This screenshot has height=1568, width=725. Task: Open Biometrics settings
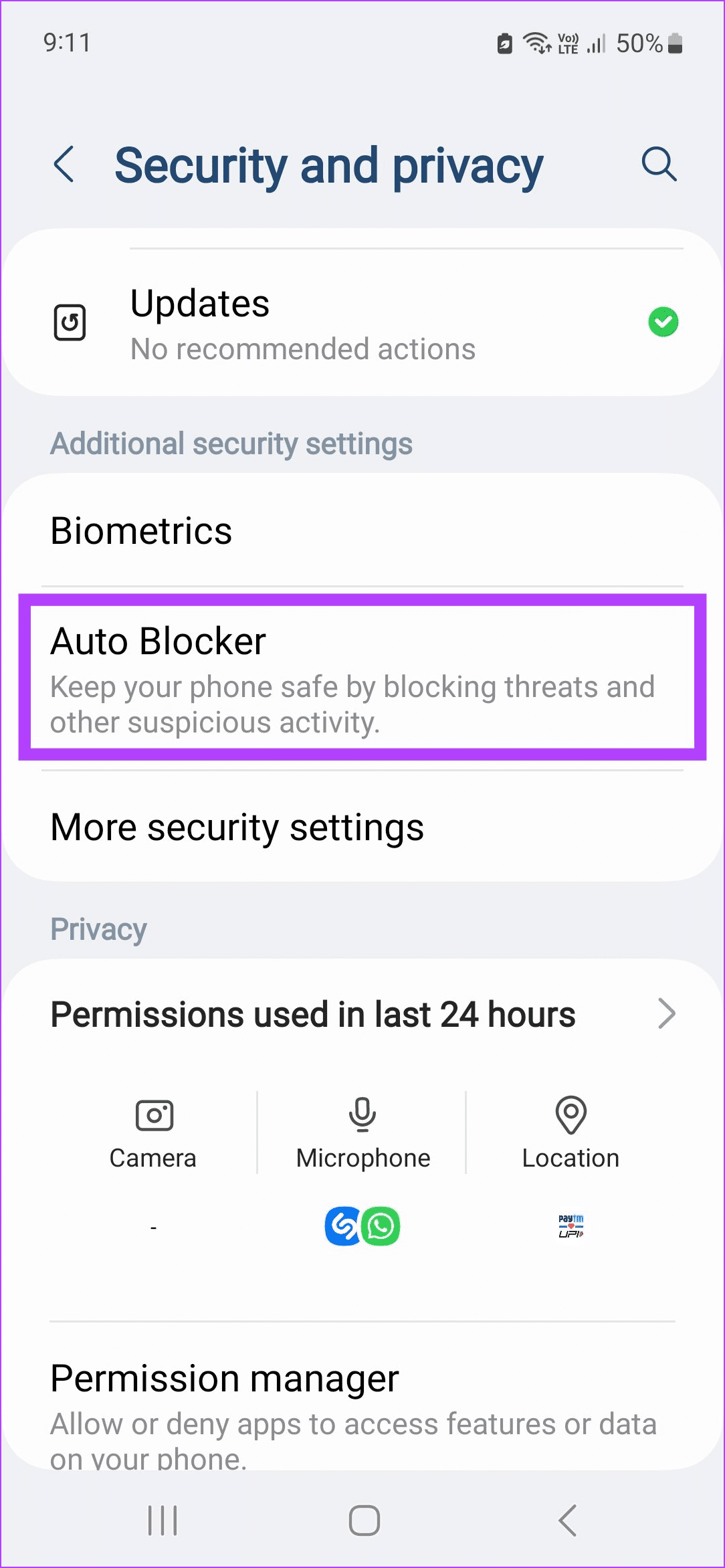[x=361, y=530]
